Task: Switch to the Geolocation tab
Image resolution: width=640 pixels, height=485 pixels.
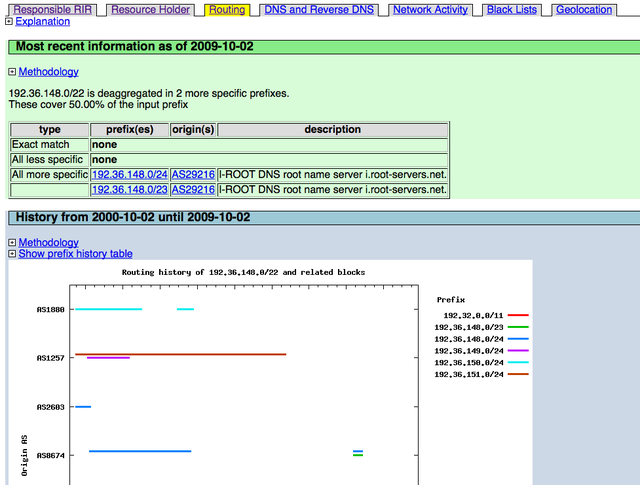Action: pyautogui.click(x=584, y=10)
